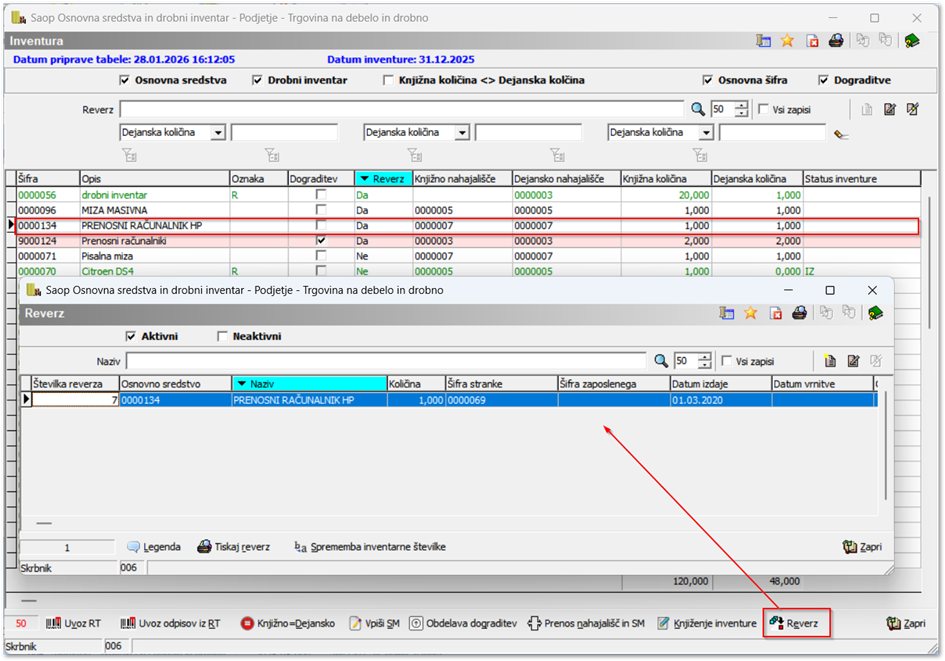Enable Vsi zapisi checkbox in Reverz window
This screenshot has width=945, height=661.
[x=727, y=361]
